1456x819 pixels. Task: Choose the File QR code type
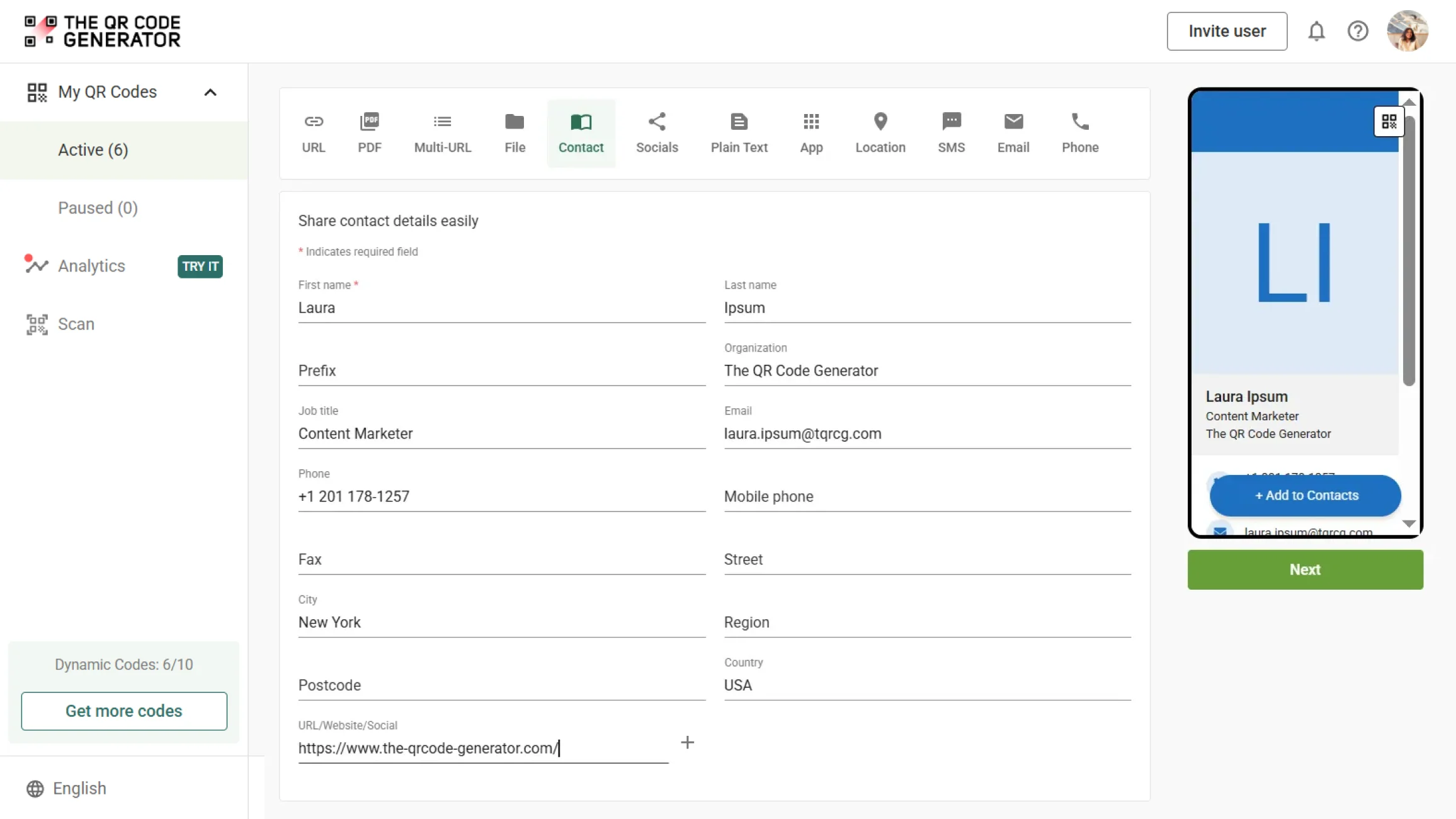tap(515, 132)
